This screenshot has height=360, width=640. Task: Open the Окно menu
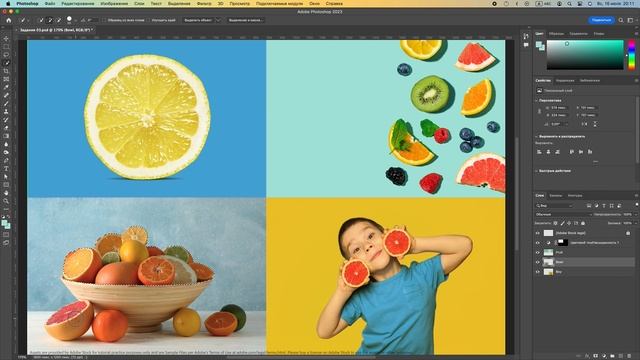point(314,3)
